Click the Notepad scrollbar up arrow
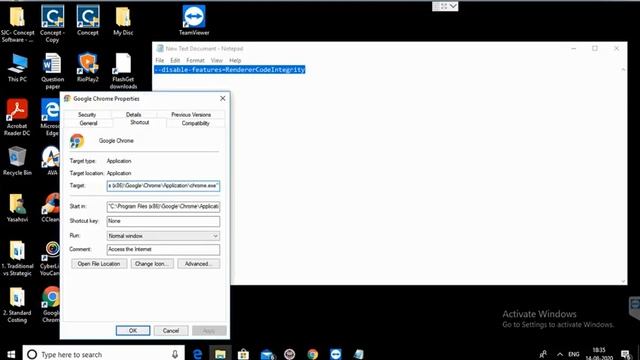Image resolution: width=640 pixels, height=360 pixels. pos(623,70)
